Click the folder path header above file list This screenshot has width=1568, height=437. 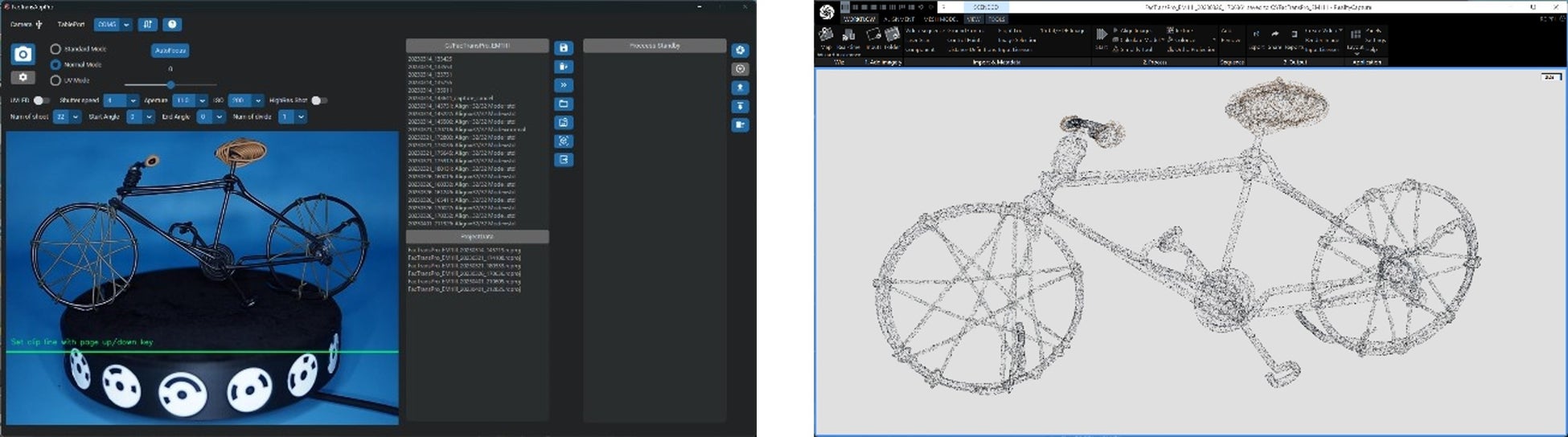478,46
